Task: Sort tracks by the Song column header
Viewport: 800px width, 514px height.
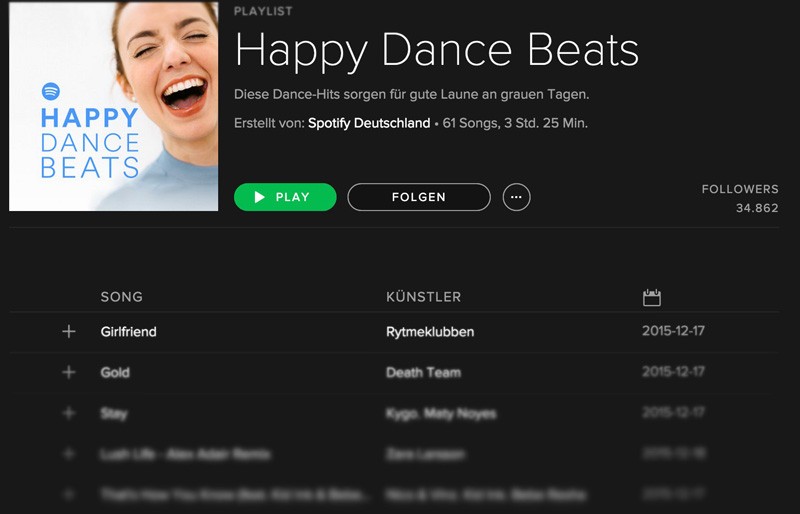Action: [x=121, y=297]
